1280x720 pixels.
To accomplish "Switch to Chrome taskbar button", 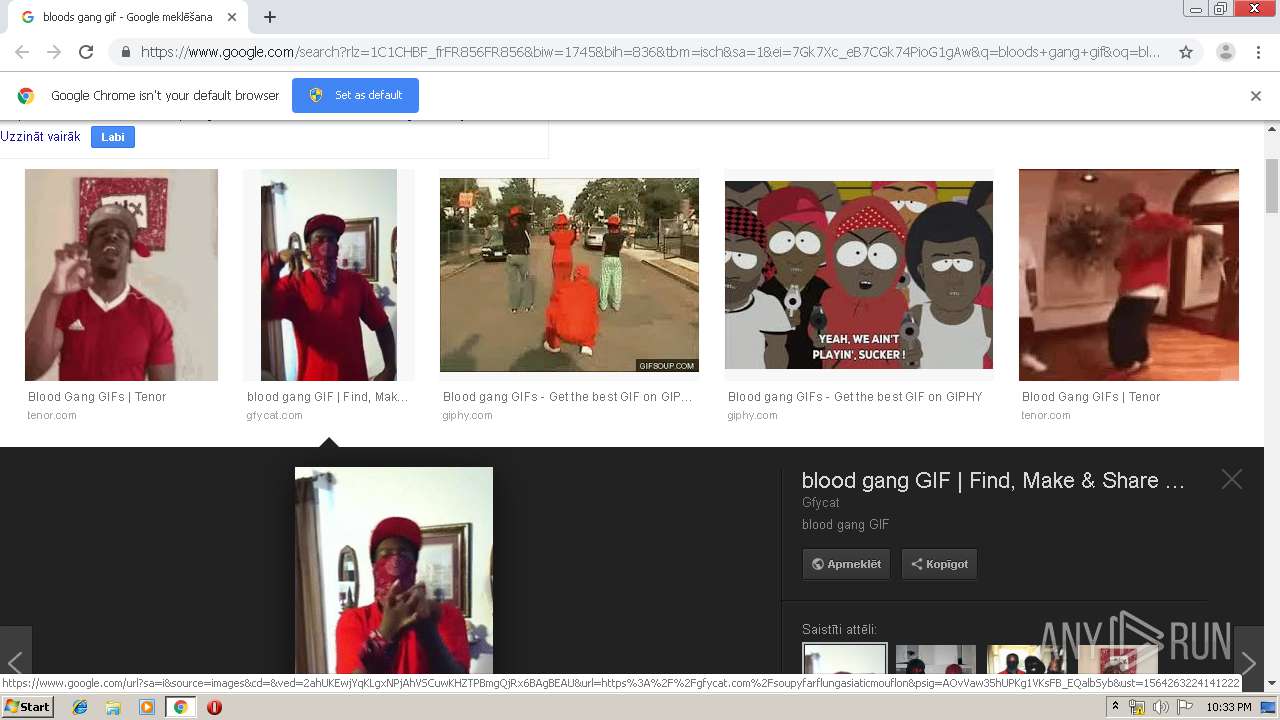I will 180,707.
